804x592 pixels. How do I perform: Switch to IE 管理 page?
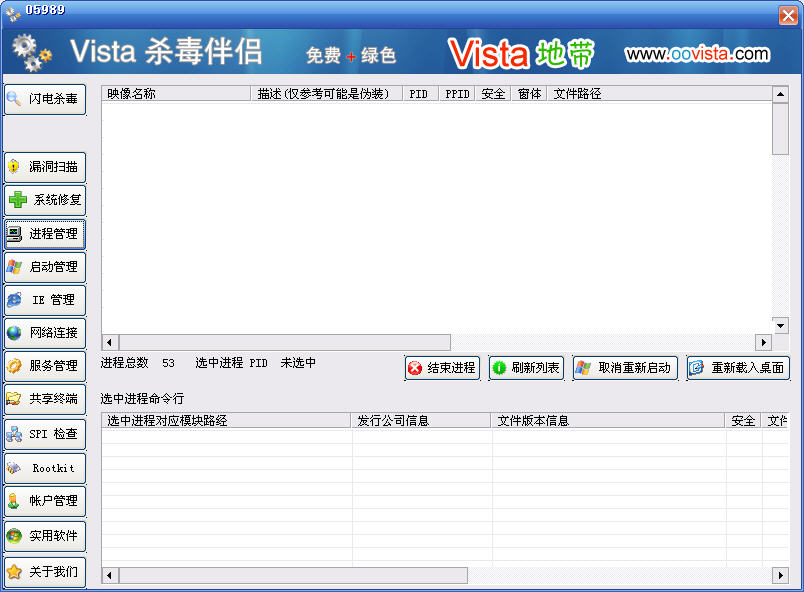pyautogui.click(x=45, y=300)
